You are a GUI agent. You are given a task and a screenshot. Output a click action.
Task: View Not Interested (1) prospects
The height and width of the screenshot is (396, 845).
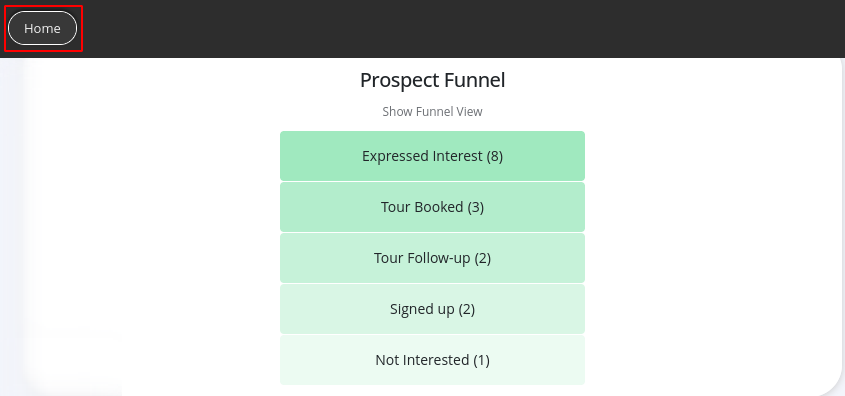(x=432, y=360)
